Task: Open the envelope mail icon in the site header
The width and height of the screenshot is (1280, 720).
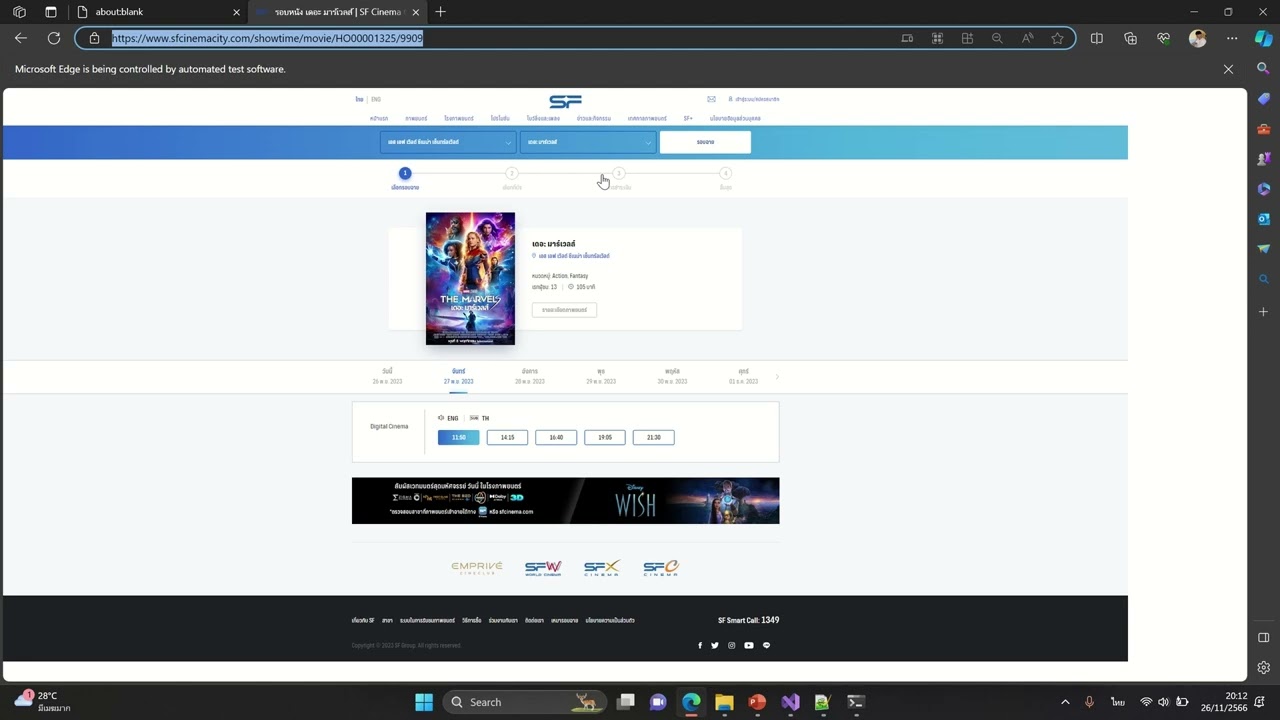Action: coord(711,99)
